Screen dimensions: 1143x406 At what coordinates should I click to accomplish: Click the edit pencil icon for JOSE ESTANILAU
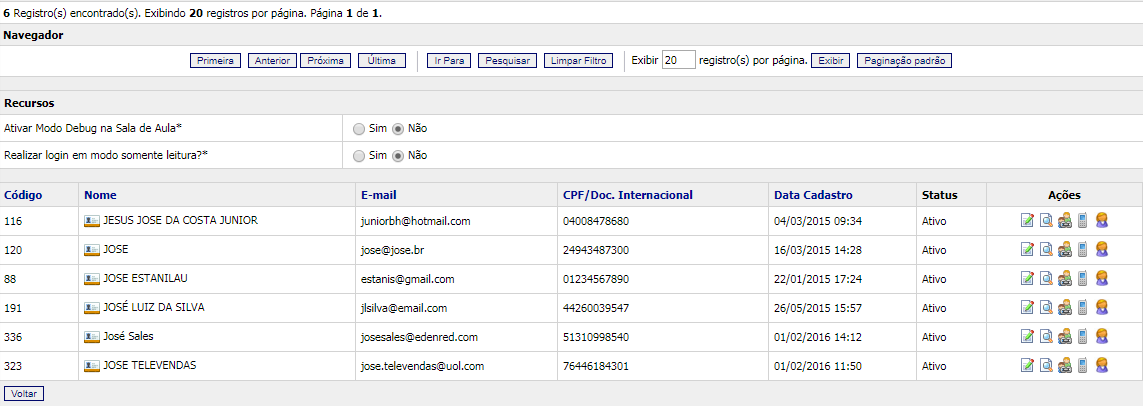pyautogui.click(x=1027, y=279)
